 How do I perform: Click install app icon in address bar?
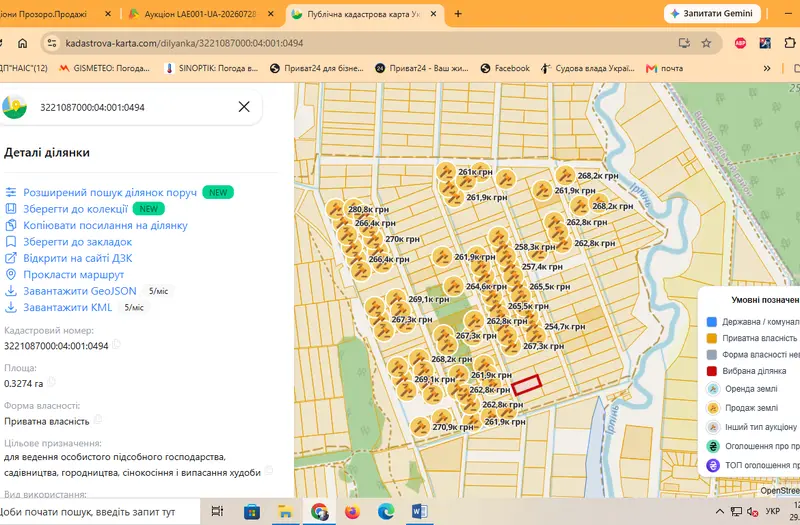pos(684,43)
